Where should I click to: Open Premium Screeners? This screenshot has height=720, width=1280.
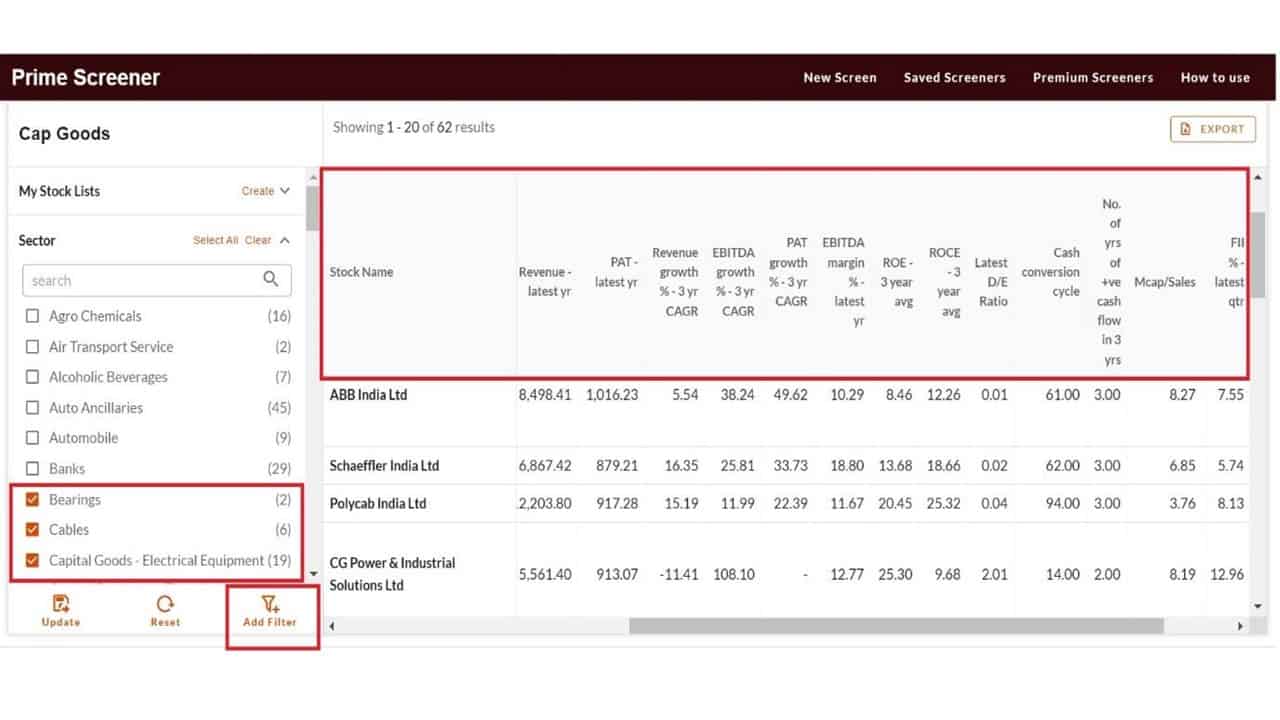(x=1093, y=77)
